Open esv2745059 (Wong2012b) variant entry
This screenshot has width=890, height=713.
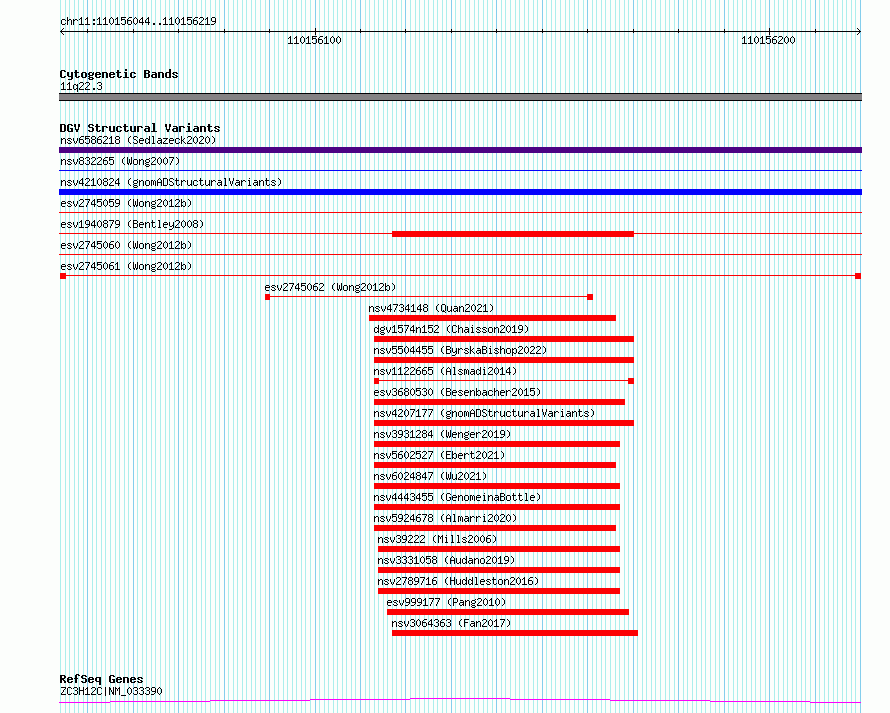click(126, 203)
